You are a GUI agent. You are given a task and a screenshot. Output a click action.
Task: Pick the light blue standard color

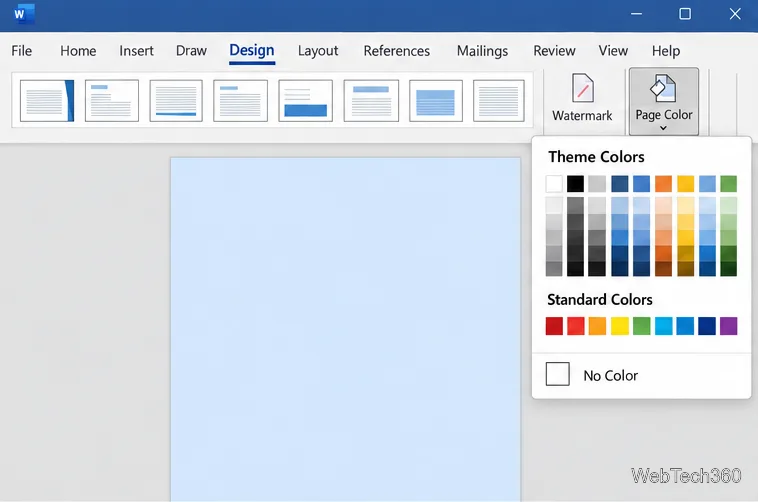click(x=664, y=326)
